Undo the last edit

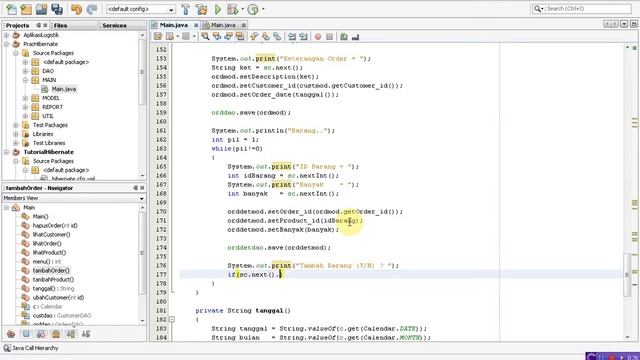click(x=76, y=9)
